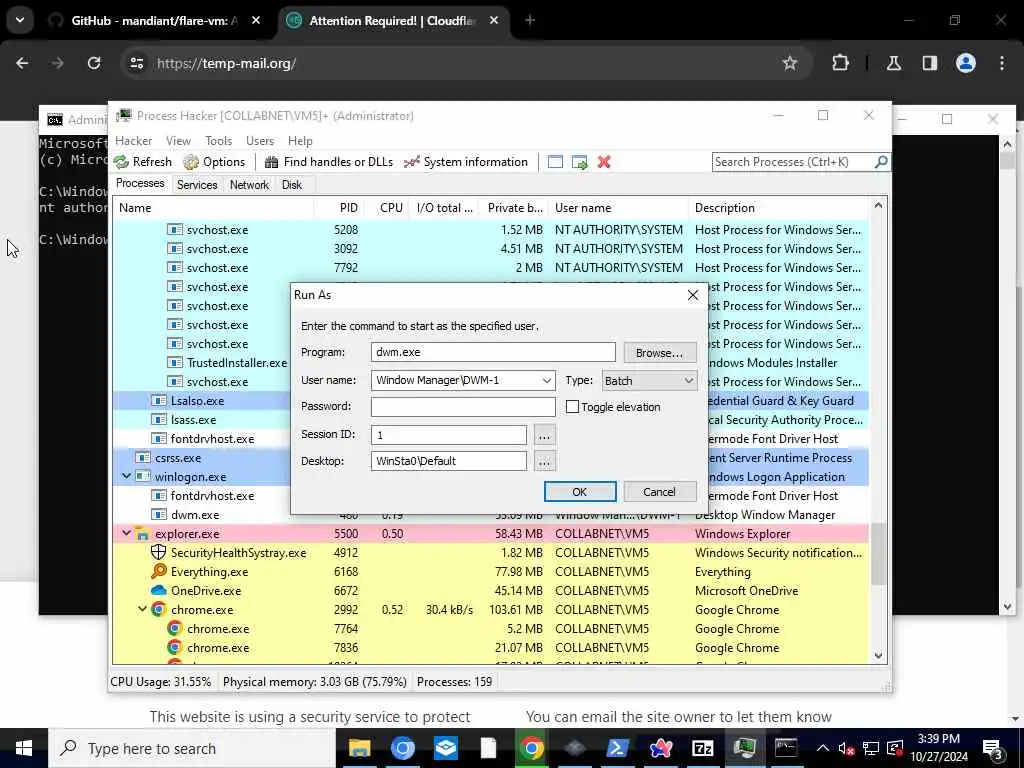The width and height of the screenshot is (1024, 768).
Task: Open File Explorer from taskbar
Action: (359, 748)
